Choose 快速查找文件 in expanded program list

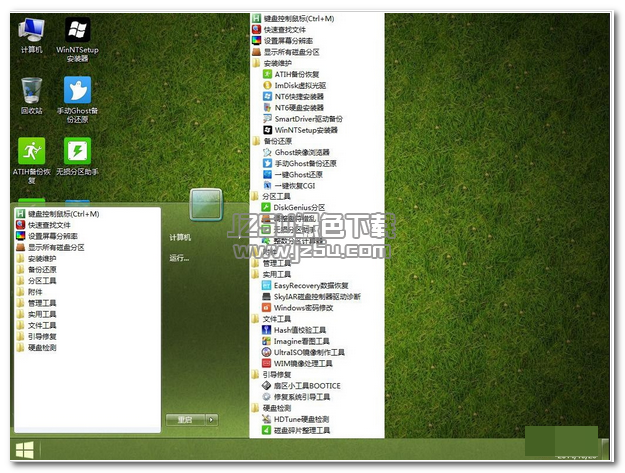(279, 30)
